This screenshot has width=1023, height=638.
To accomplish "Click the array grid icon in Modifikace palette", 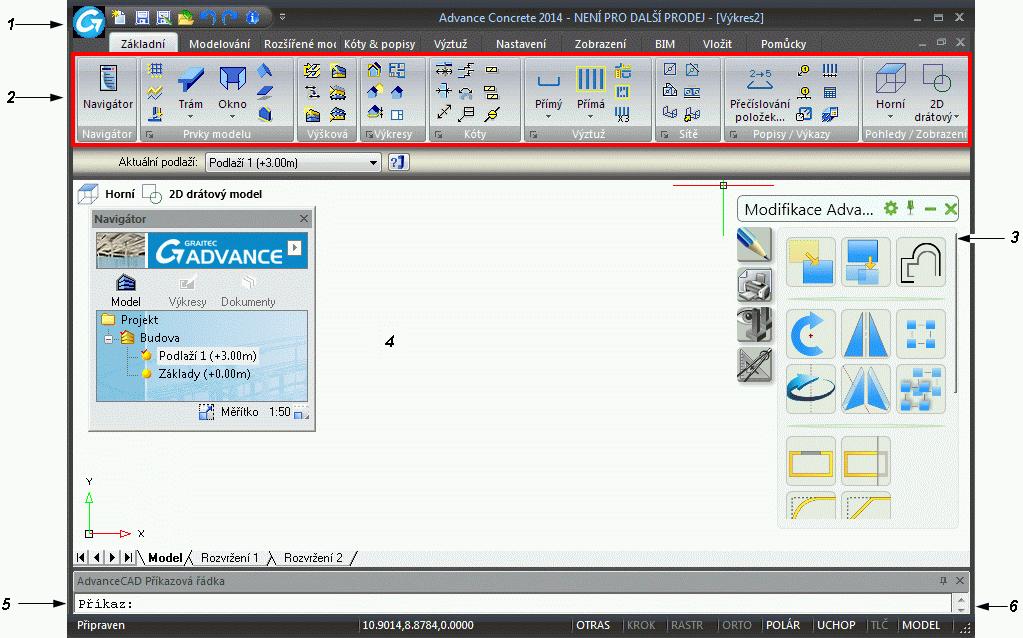I will (x=921, y=334).
